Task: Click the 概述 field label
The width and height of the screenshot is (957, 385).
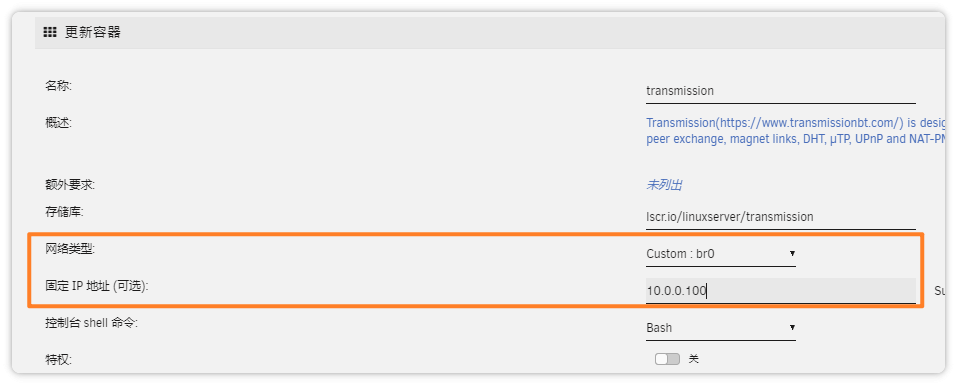Action: click(59, 123)
